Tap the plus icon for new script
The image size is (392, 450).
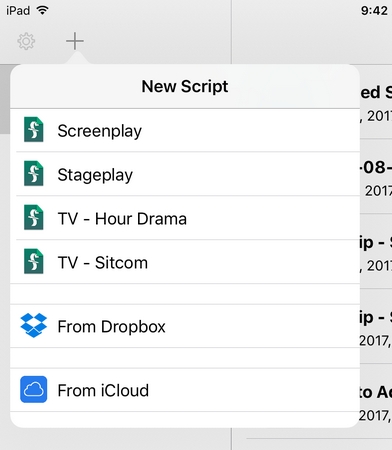click(75, 41)
